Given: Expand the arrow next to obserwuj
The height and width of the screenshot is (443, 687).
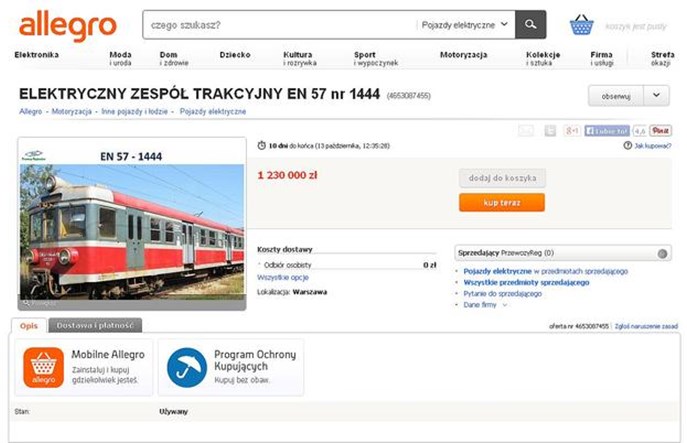Looking at the screenshot, I should (657, 95).
